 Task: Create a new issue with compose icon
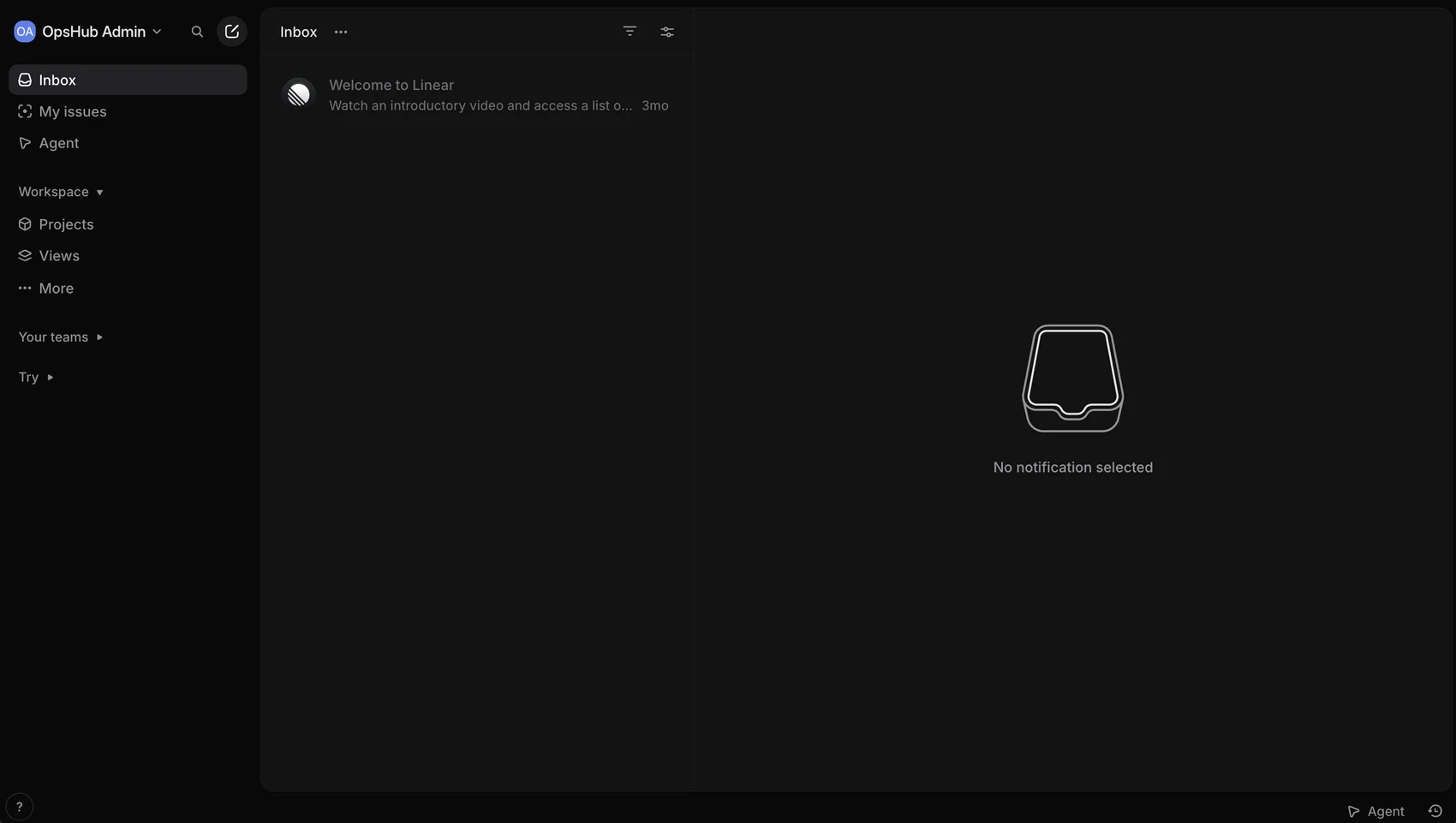click(x=232, y=32)
